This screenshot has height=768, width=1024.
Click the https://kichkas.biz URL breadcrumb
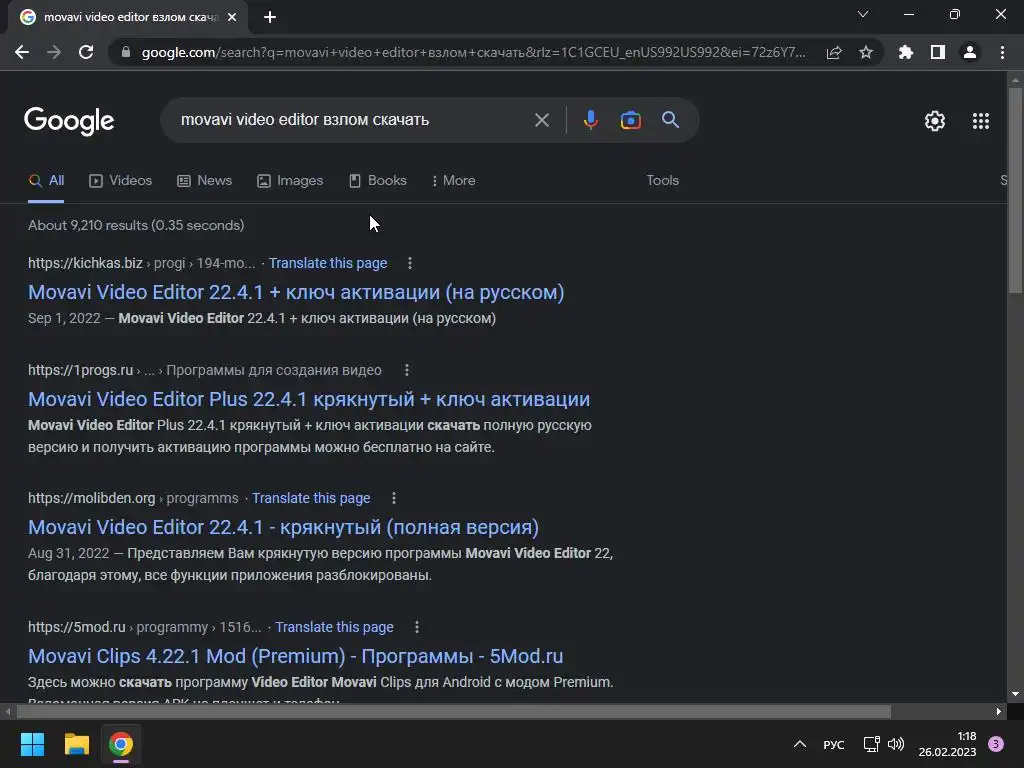(x=85, y=263)
